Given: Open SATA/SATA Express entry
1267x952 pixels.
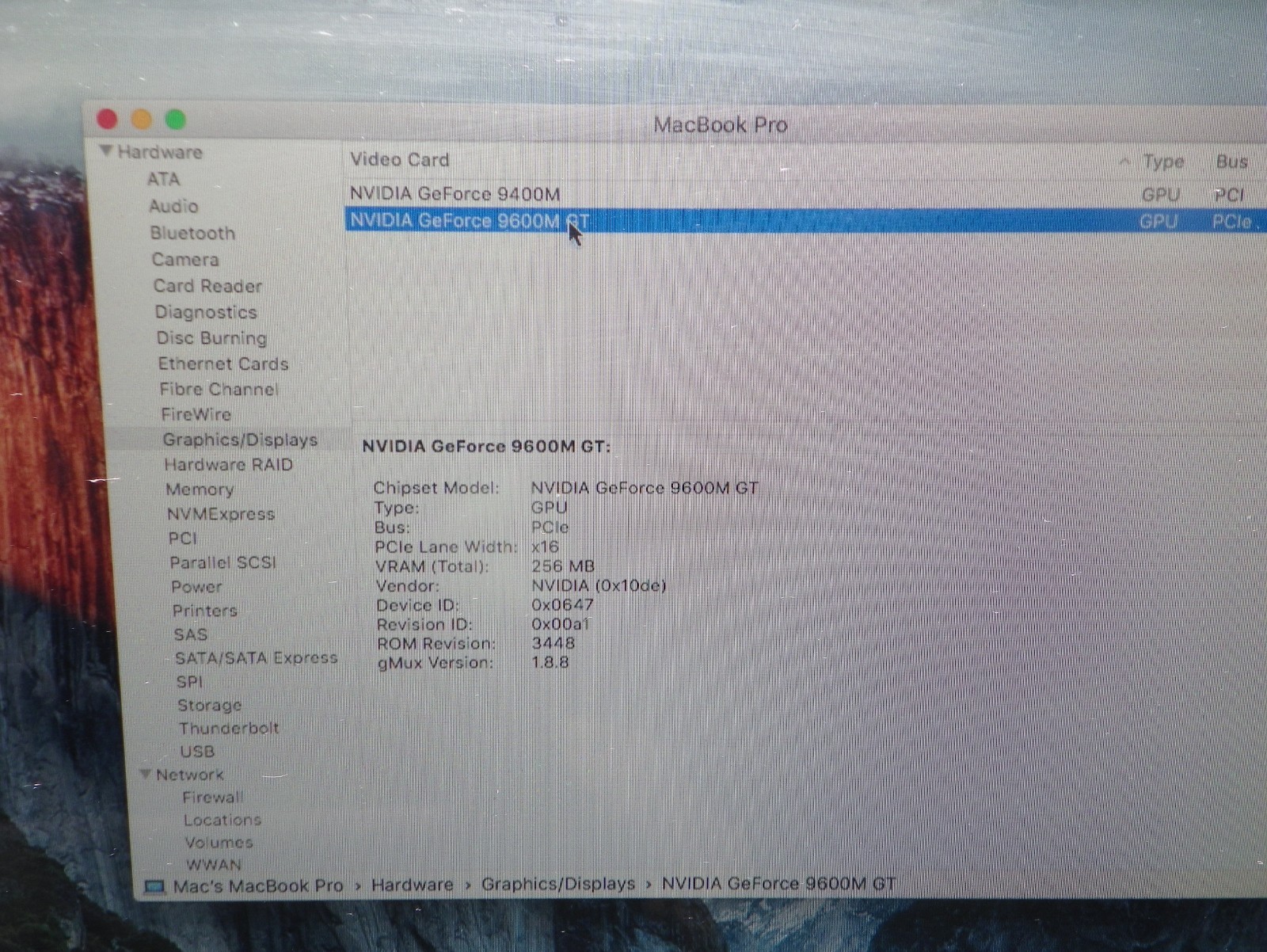Looking at the screenshot, I should click(x=257, y=657).
